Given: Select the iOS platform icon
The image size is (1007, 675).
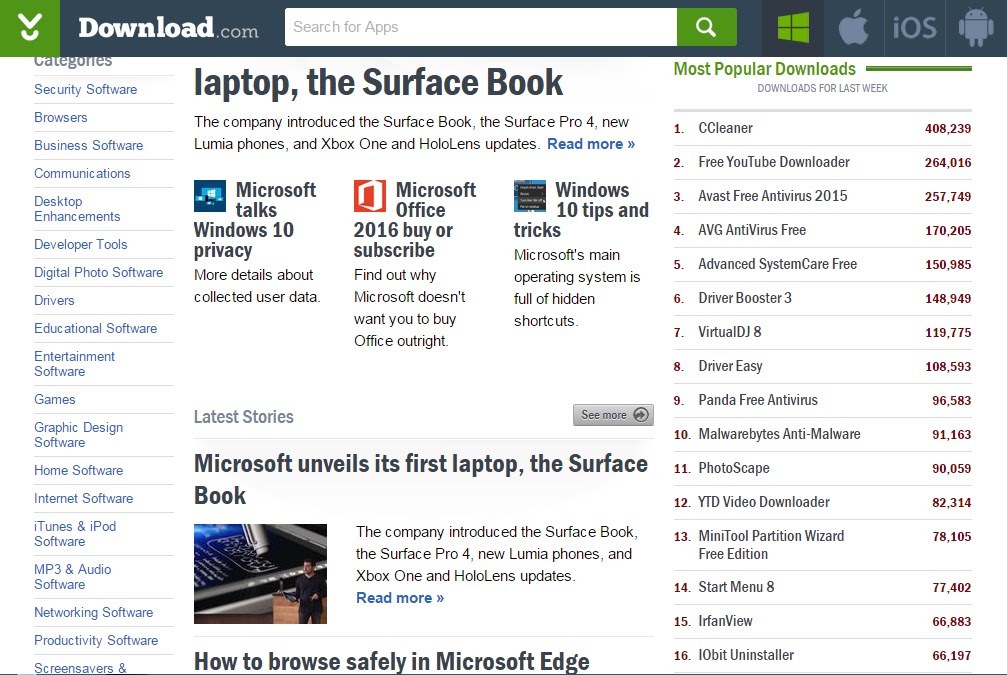Looking at the screenshot, I should (915, 28).
